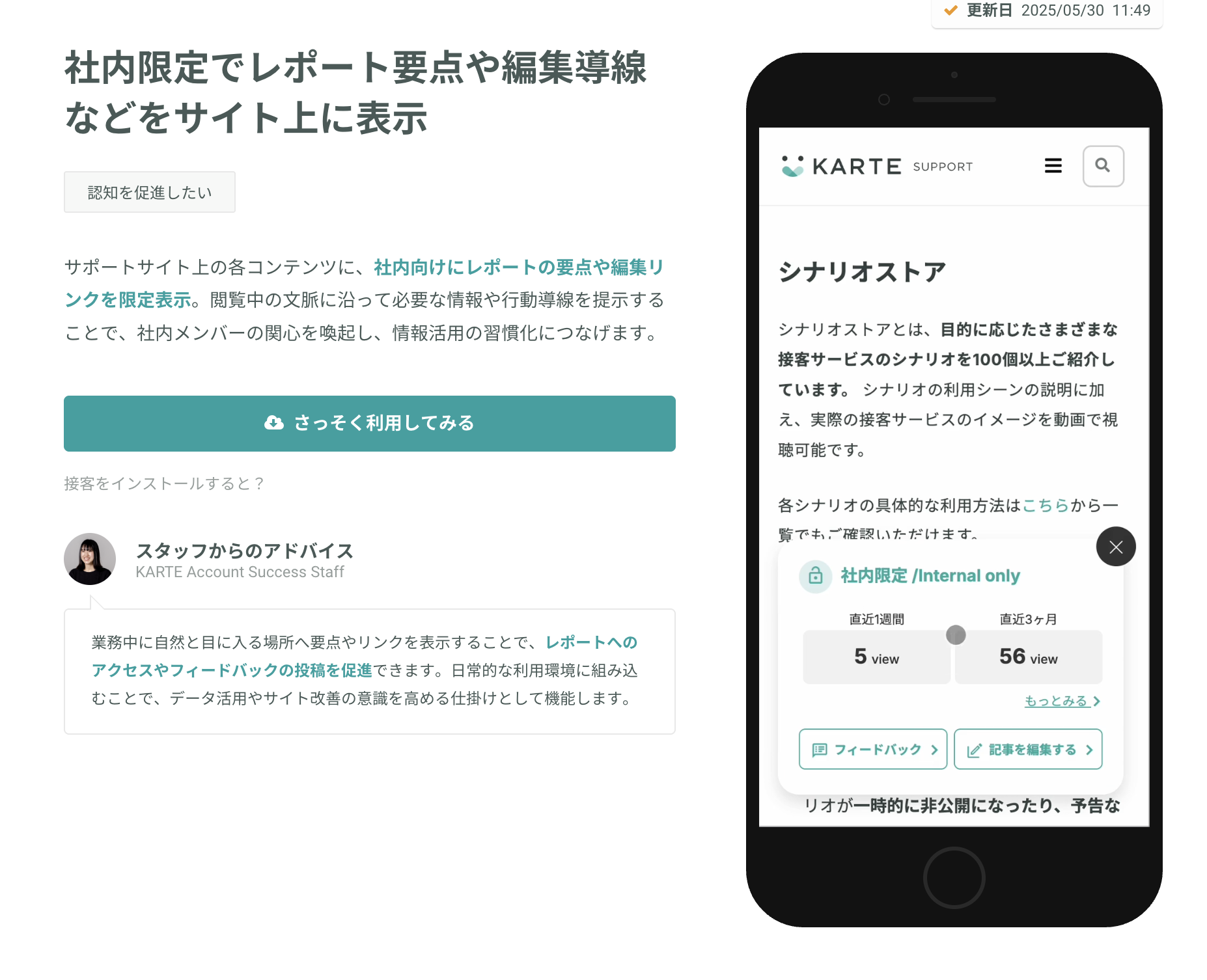
Task: Click the 直近1週間 label
Action: pyautogui.click(x=876, y=619)
